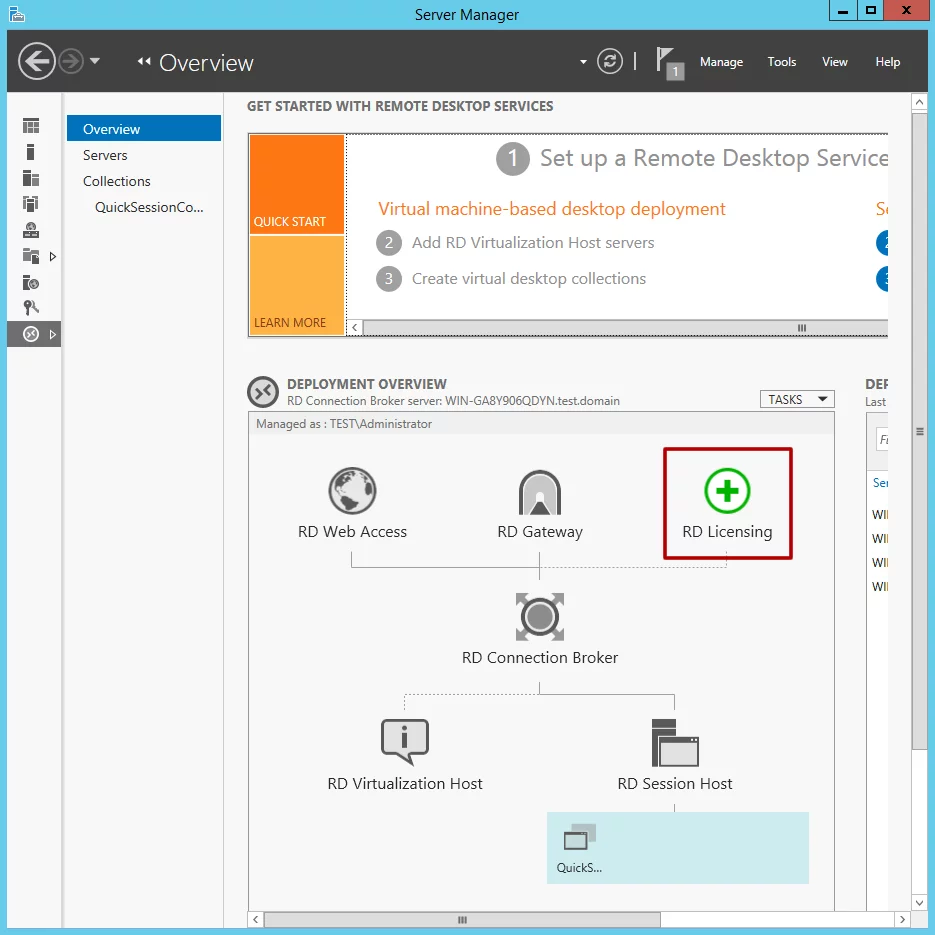Click the green plus RD Licensing icon
The image size is (935, 935).
click(x=727, y=491)
